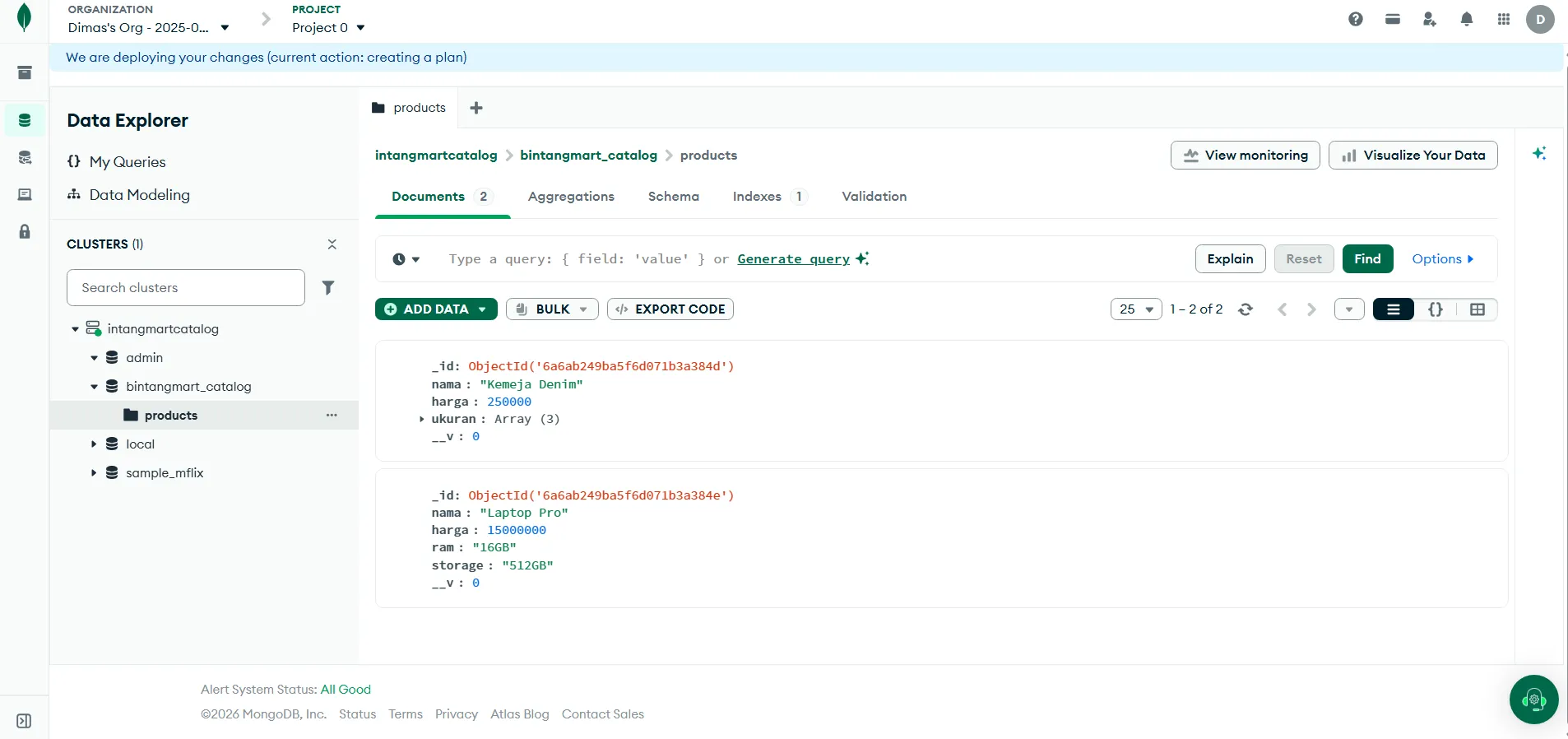Open the notifications bell
This screenshot has width=1568, height=739.
coord(1467,19)
